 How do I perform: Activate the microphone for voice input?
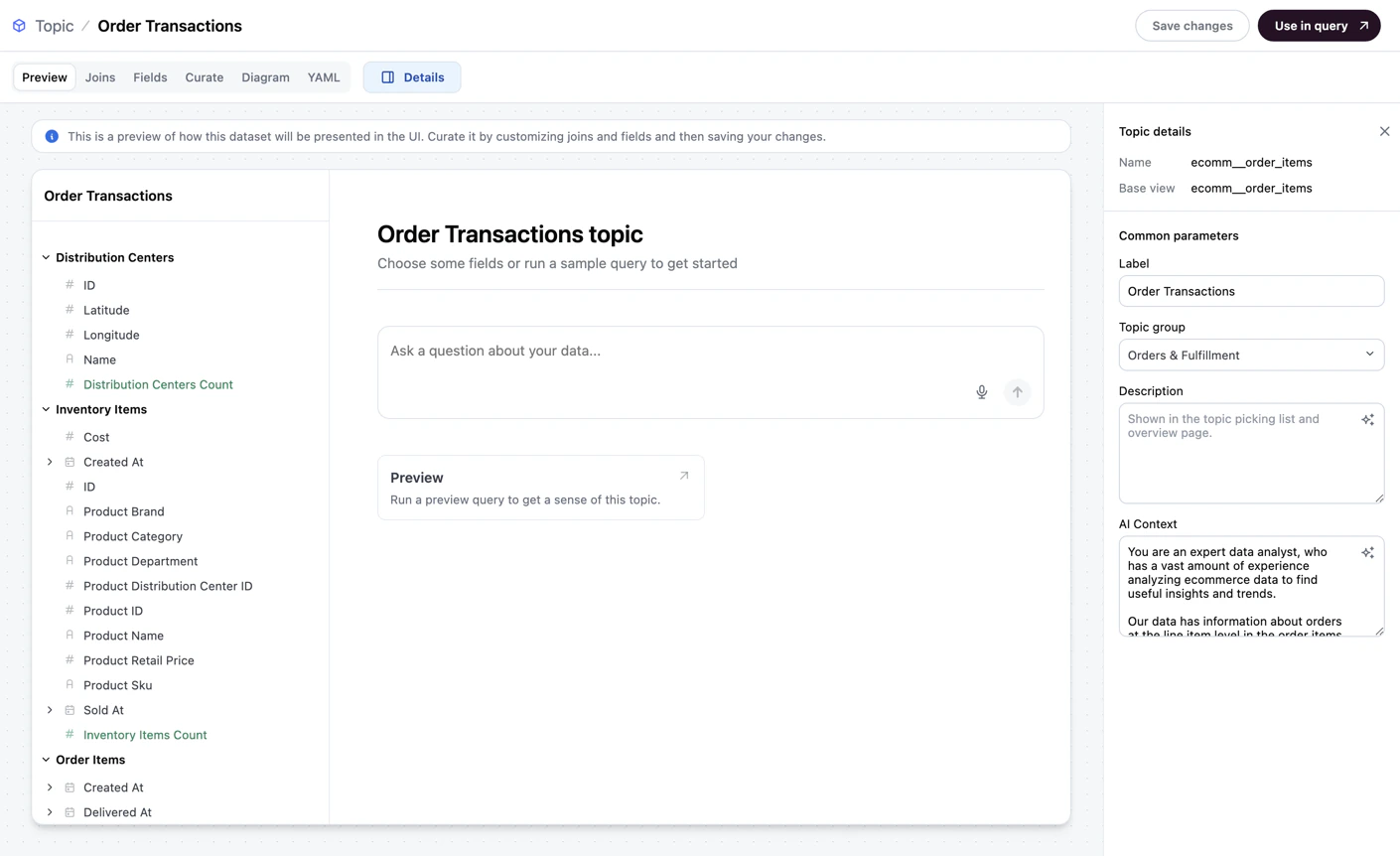(x=981, y=392)
